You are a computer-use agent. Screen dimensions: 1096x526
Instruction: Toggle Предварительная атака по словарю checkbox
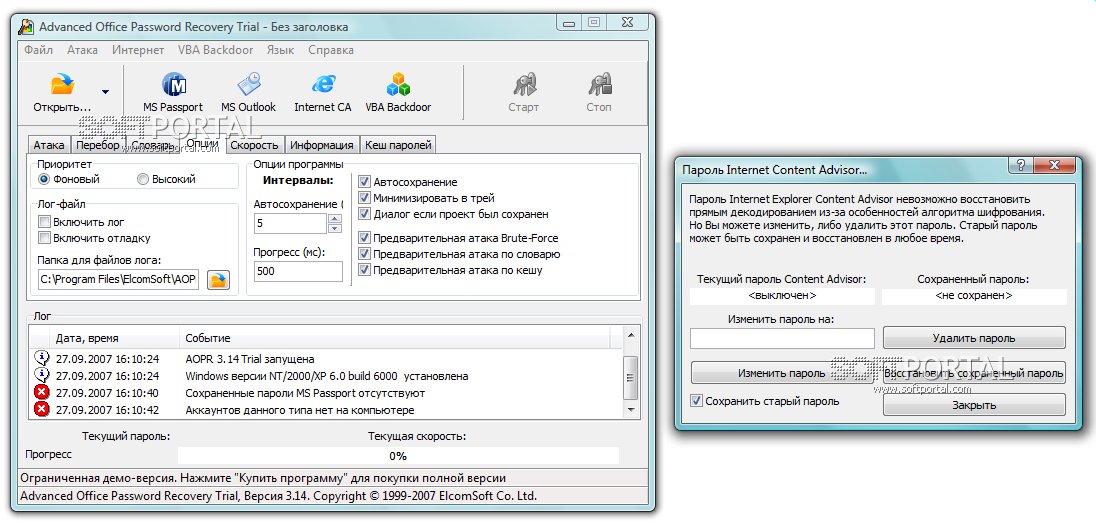(363, 254)
